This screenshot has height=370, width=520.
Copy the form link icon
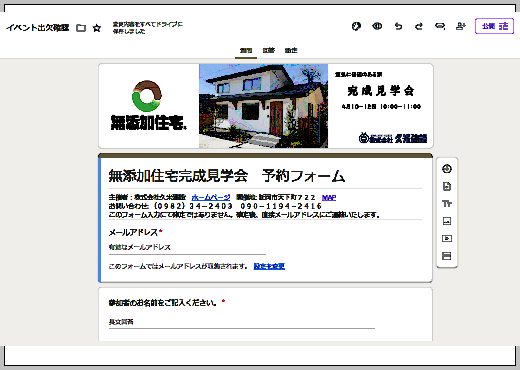click(x=440, y=26)
